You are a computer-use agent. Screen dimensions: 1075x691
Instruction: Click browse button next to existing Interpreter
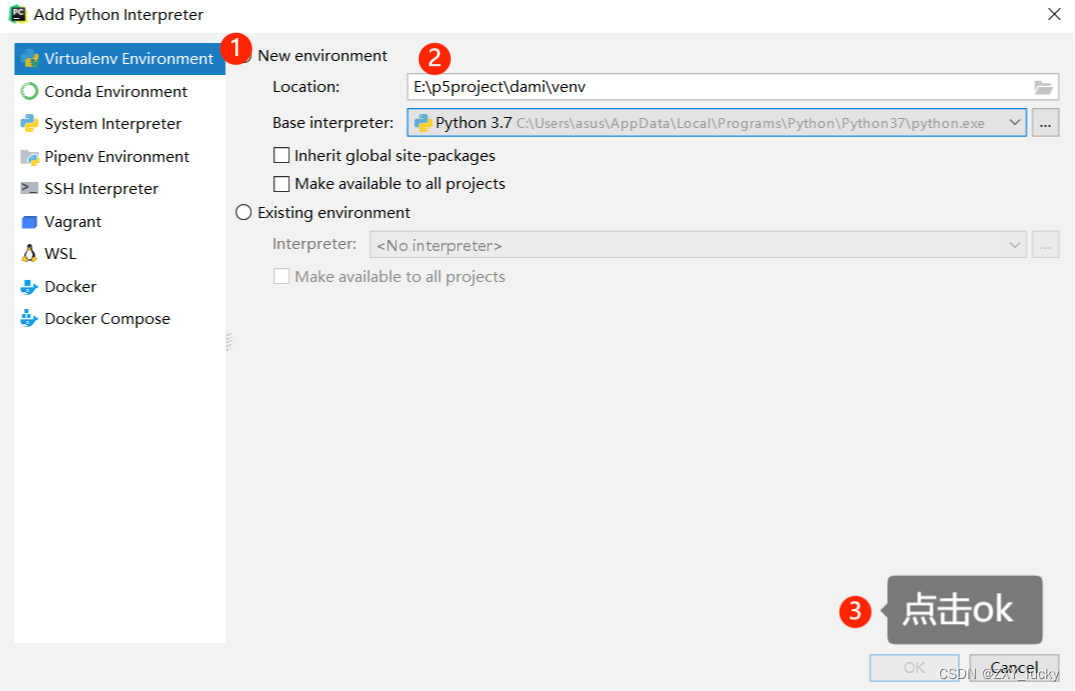coord(1046,245)
